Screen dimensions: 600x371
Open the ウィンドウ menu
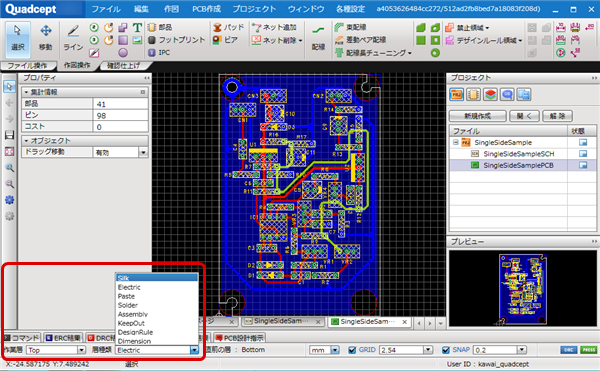coord(306,9)
